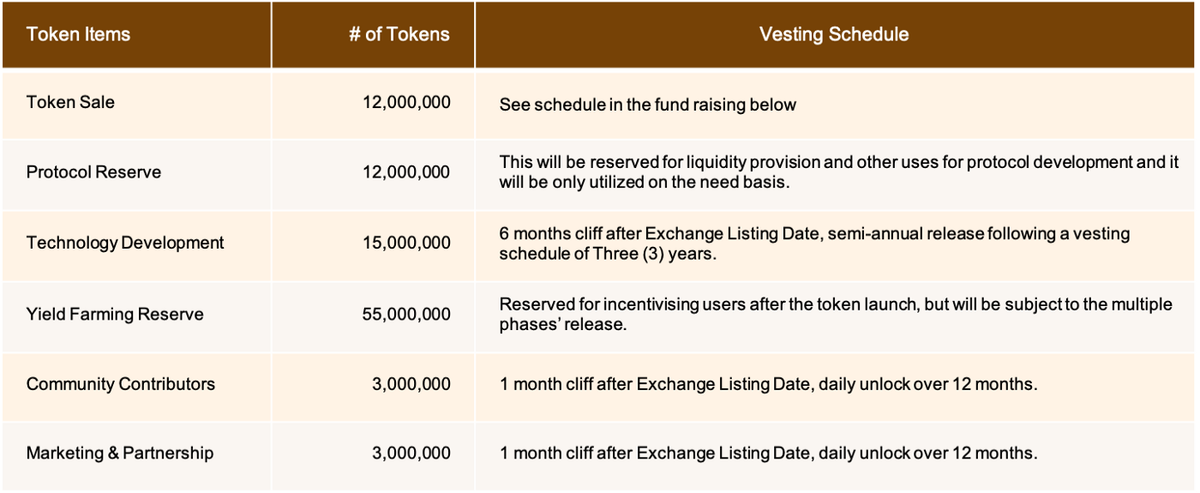
Task: Click "See schedule in the fund raising below" text
Action: tap(647, 104)
